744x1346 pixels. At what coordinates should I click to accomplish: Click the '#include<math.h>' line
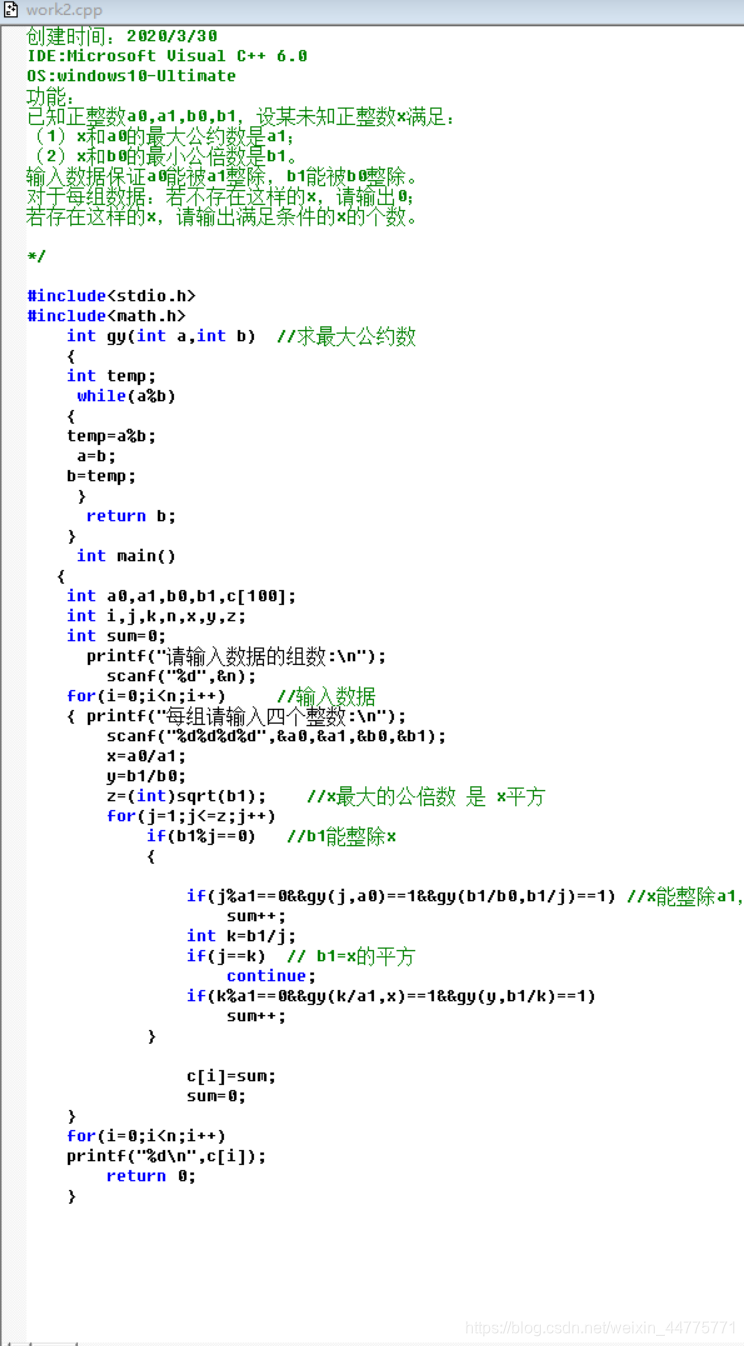106,316
